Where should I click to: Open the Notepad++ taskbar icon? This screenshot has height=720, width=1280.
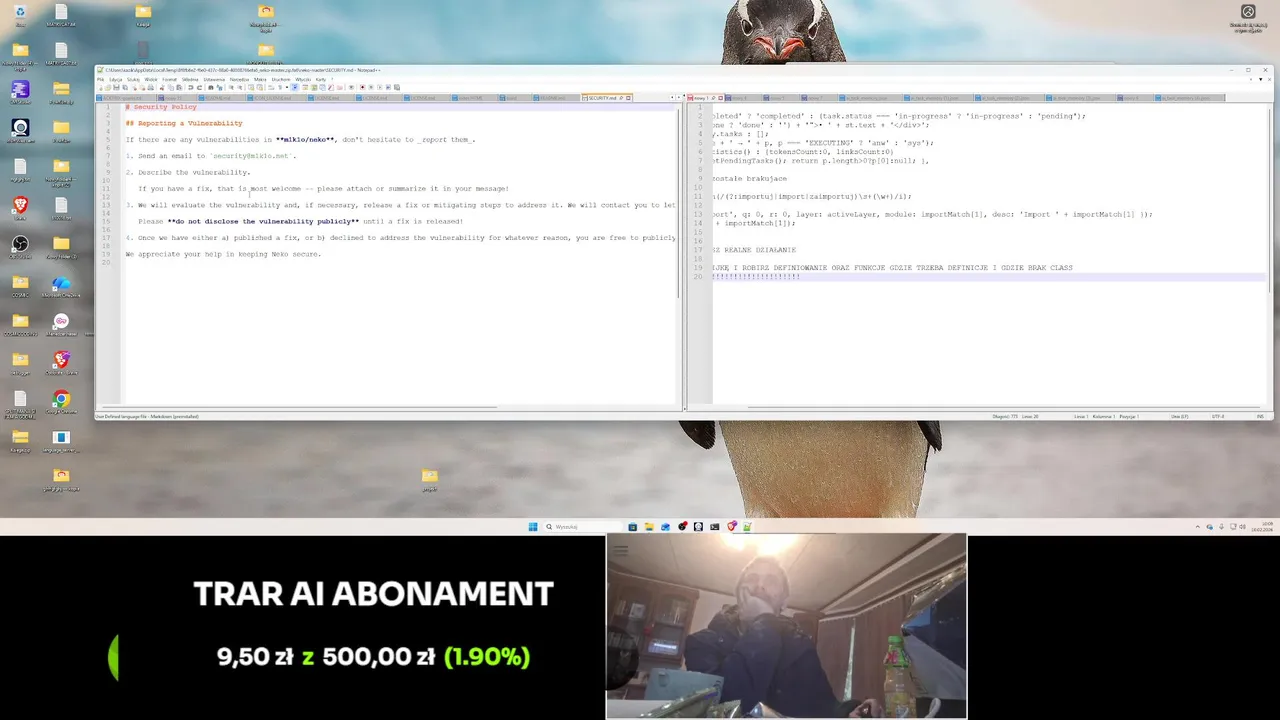pos(747,527)
